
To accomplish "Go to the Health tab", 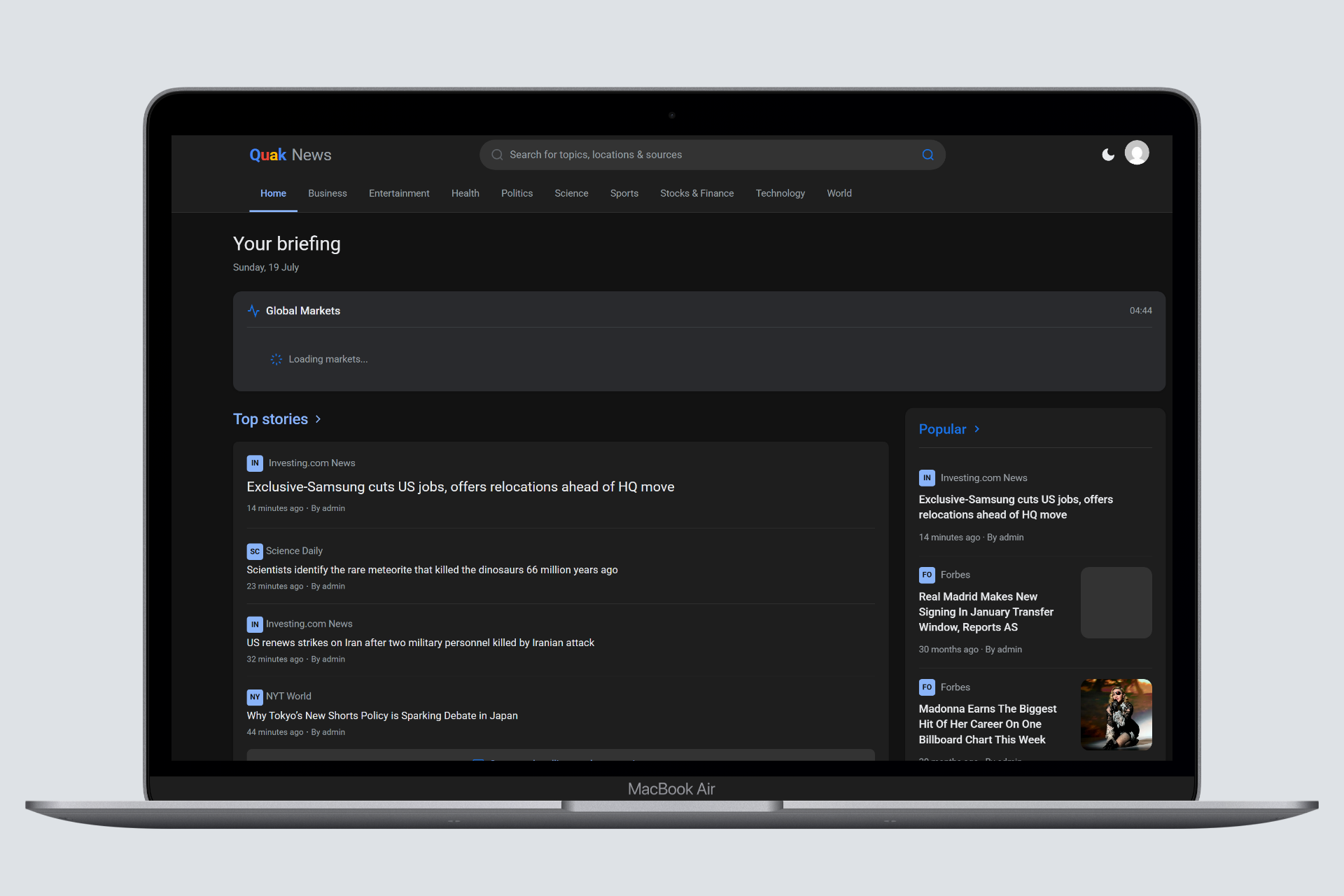I will coord(465,193).
